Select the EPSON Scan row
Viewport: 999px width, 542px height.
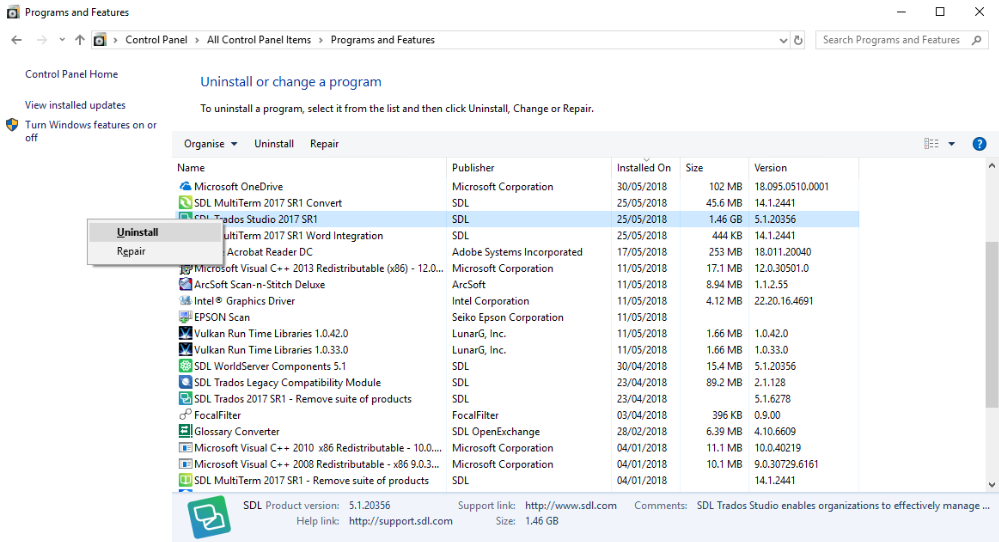(516, 317)
